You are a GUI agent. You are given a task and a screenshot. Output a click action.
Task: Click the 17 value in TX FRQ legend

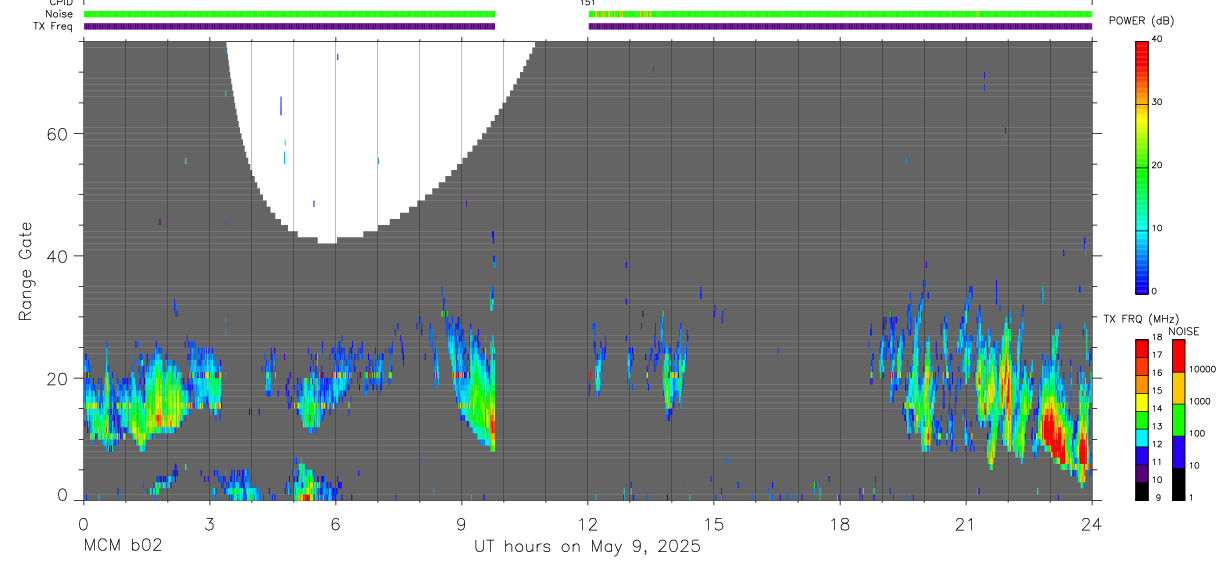(x=1157, y=355)
